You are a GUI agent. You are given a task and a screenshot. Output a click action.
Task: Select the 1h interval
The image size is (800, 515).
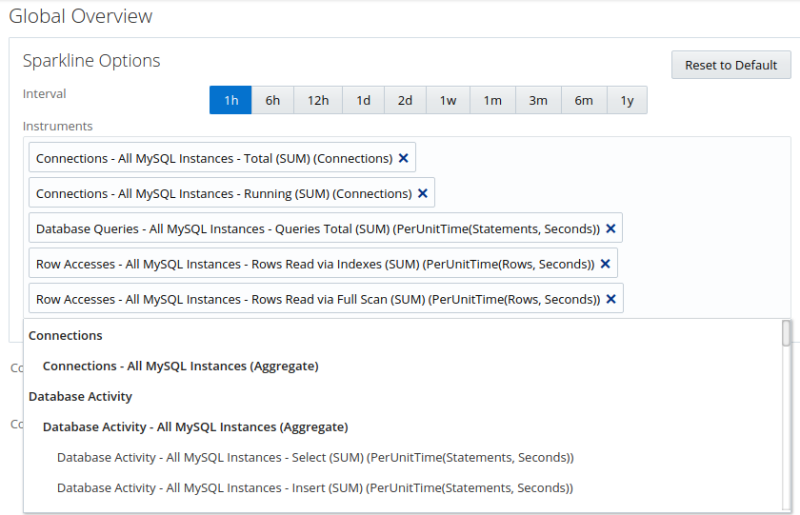pyautogui.click(x=231, y=100)
